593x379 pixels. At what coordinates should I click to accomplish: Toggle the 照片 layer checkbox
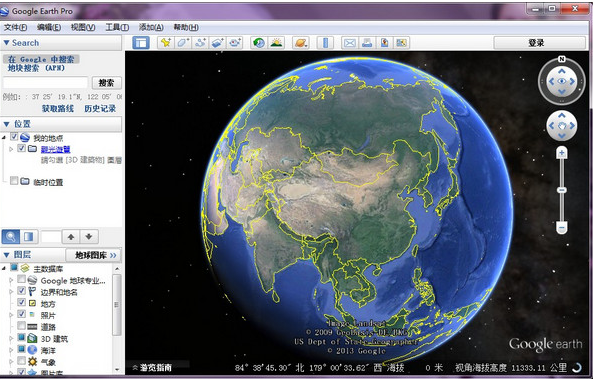click(22, 314)
